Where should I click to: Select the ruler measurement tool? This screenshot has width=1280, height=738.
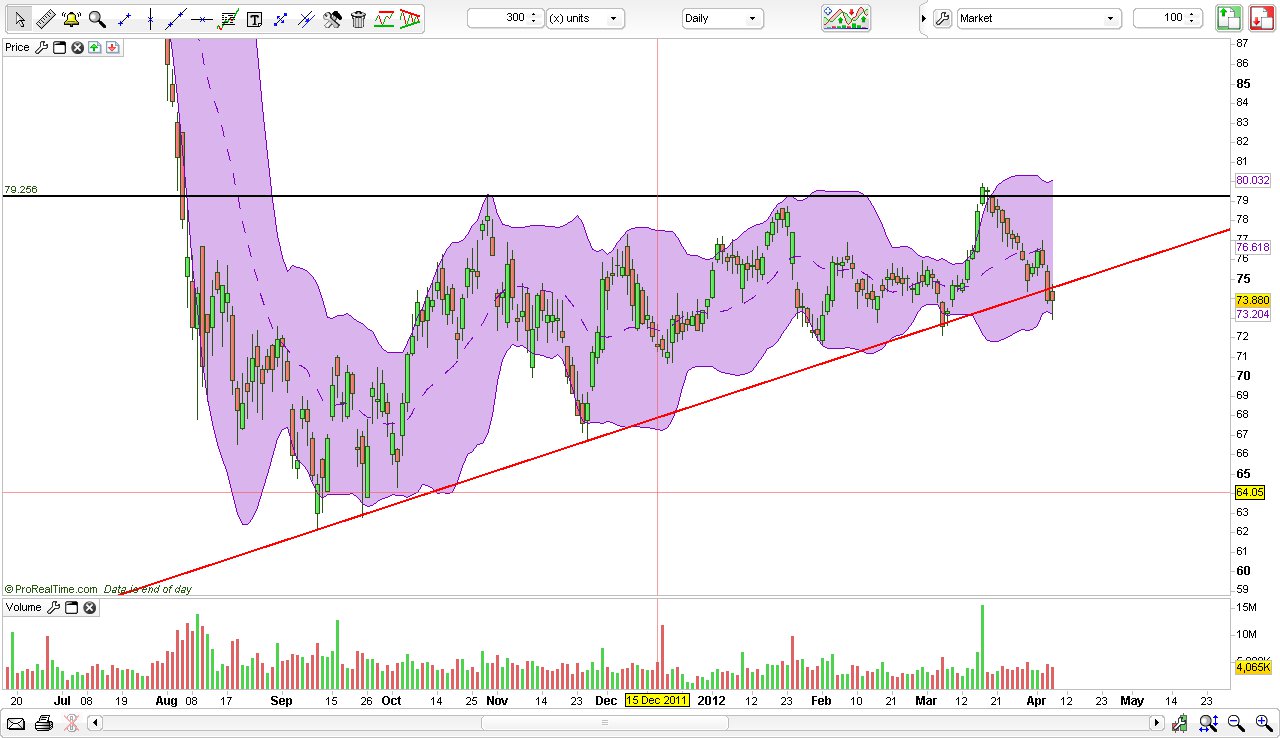click(46, 17)
